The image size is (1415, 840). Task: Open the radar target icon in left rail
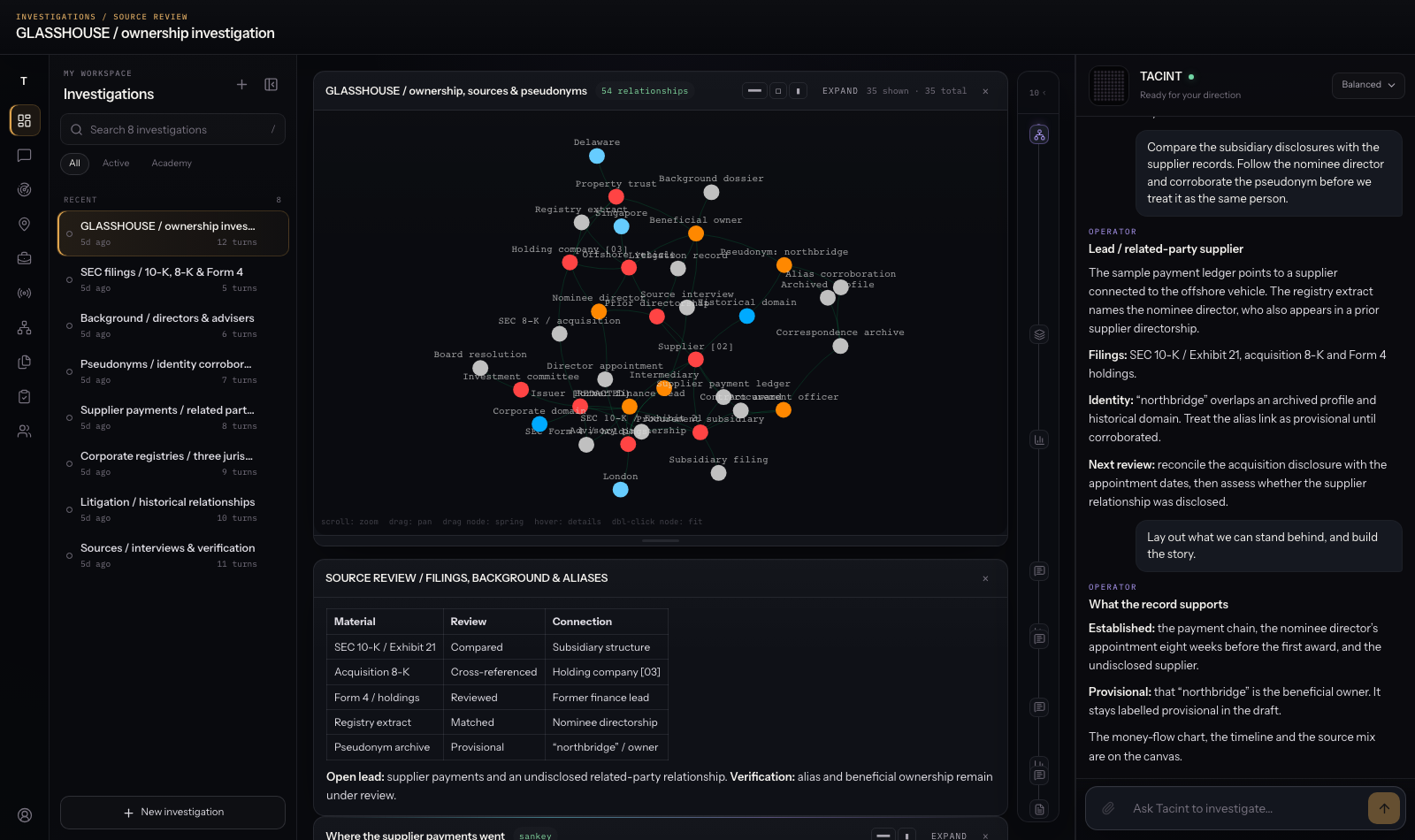pos(25,190)
